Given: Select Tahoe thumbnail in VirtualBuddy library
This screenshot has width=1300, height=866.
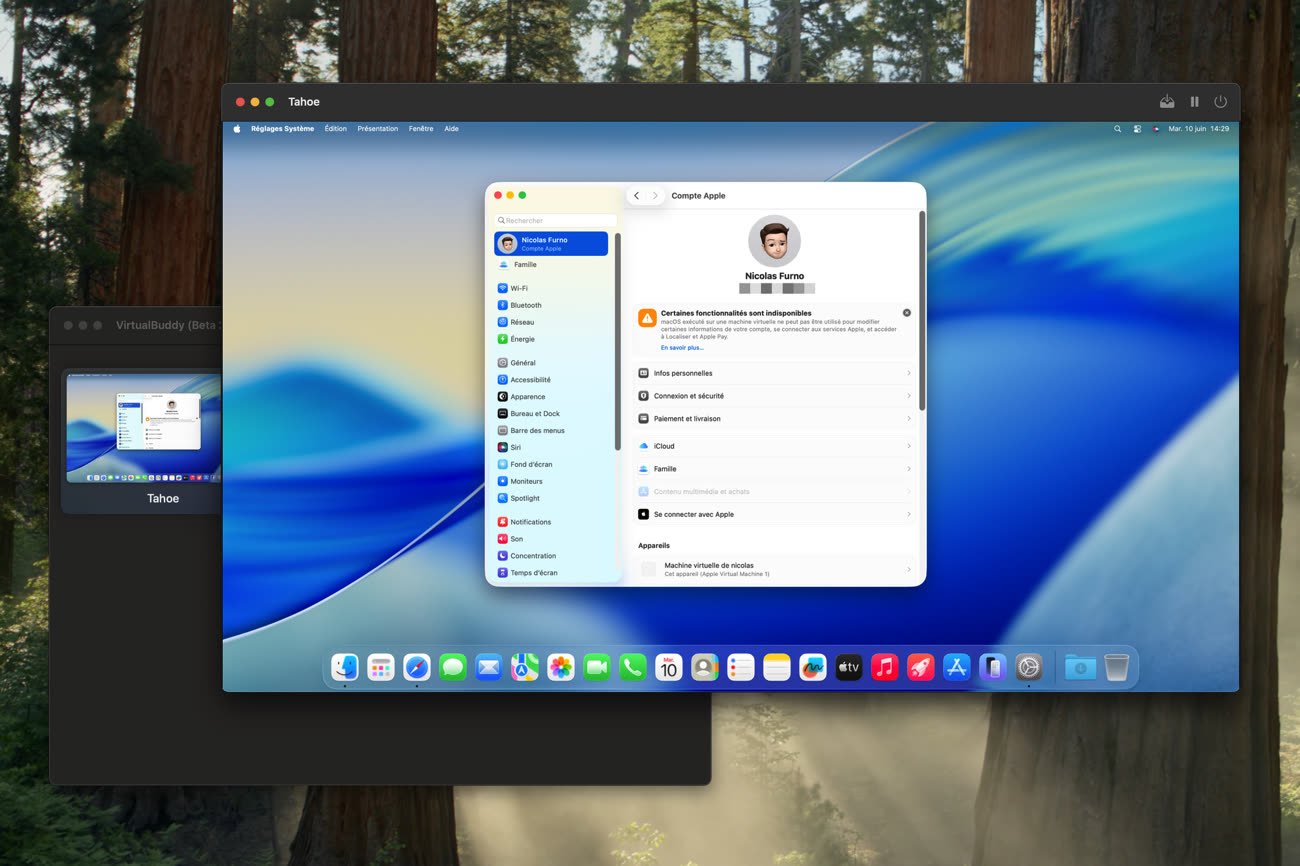Looking at the screenshot, I should (143, 441).
